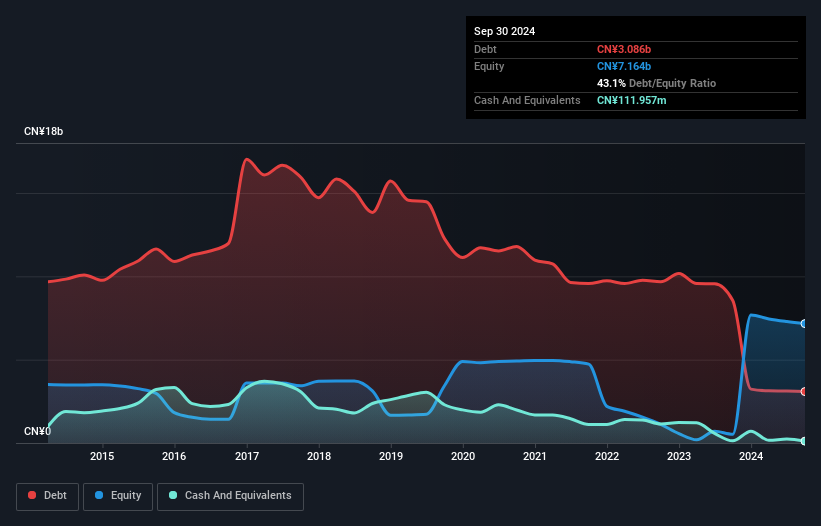
Task: Click the CN¥0 y-axis label
Action: tap(38, 431)
